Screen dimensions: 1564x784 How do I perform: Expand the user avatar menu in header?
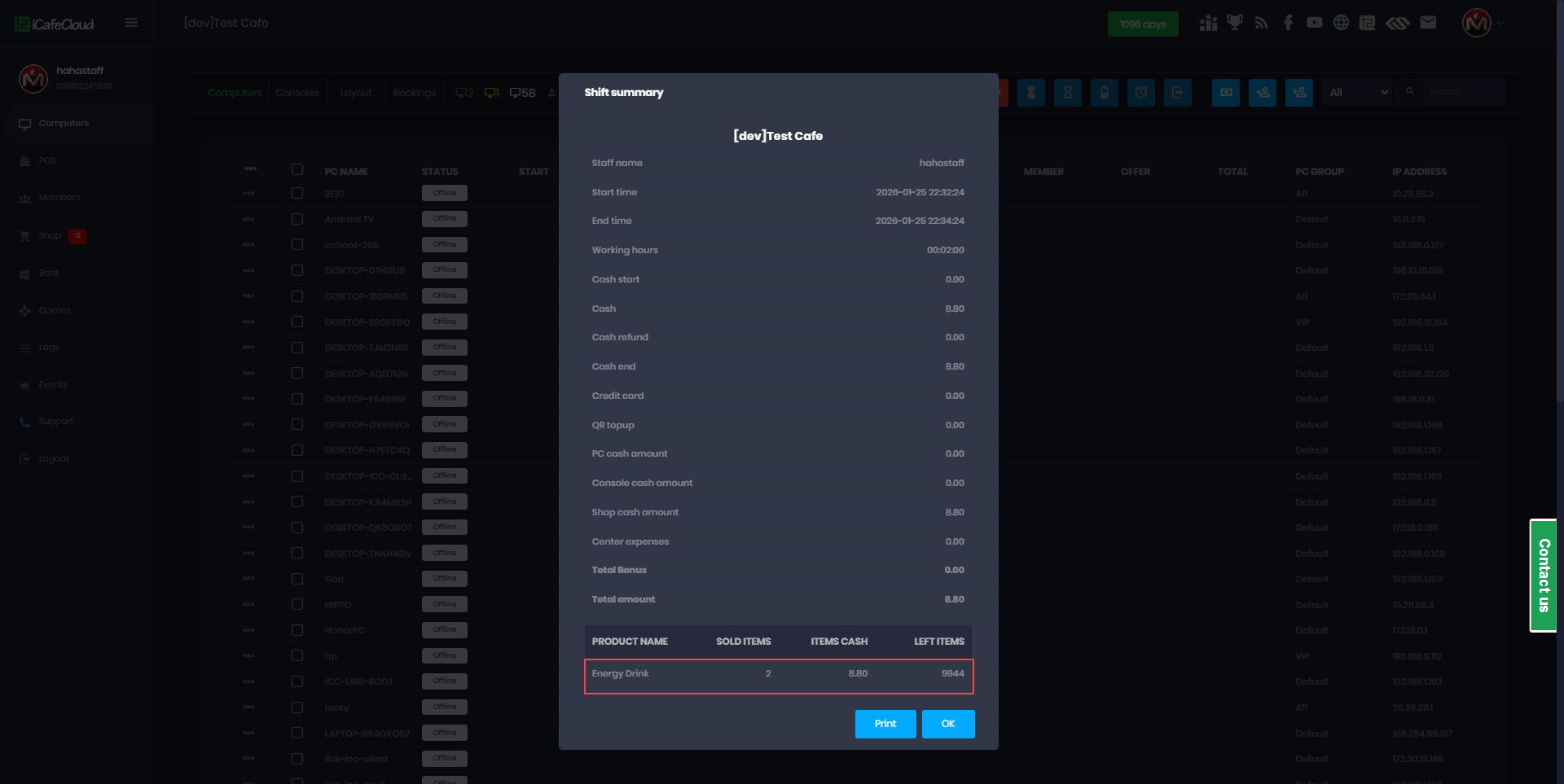click(x=1483, y=23)
